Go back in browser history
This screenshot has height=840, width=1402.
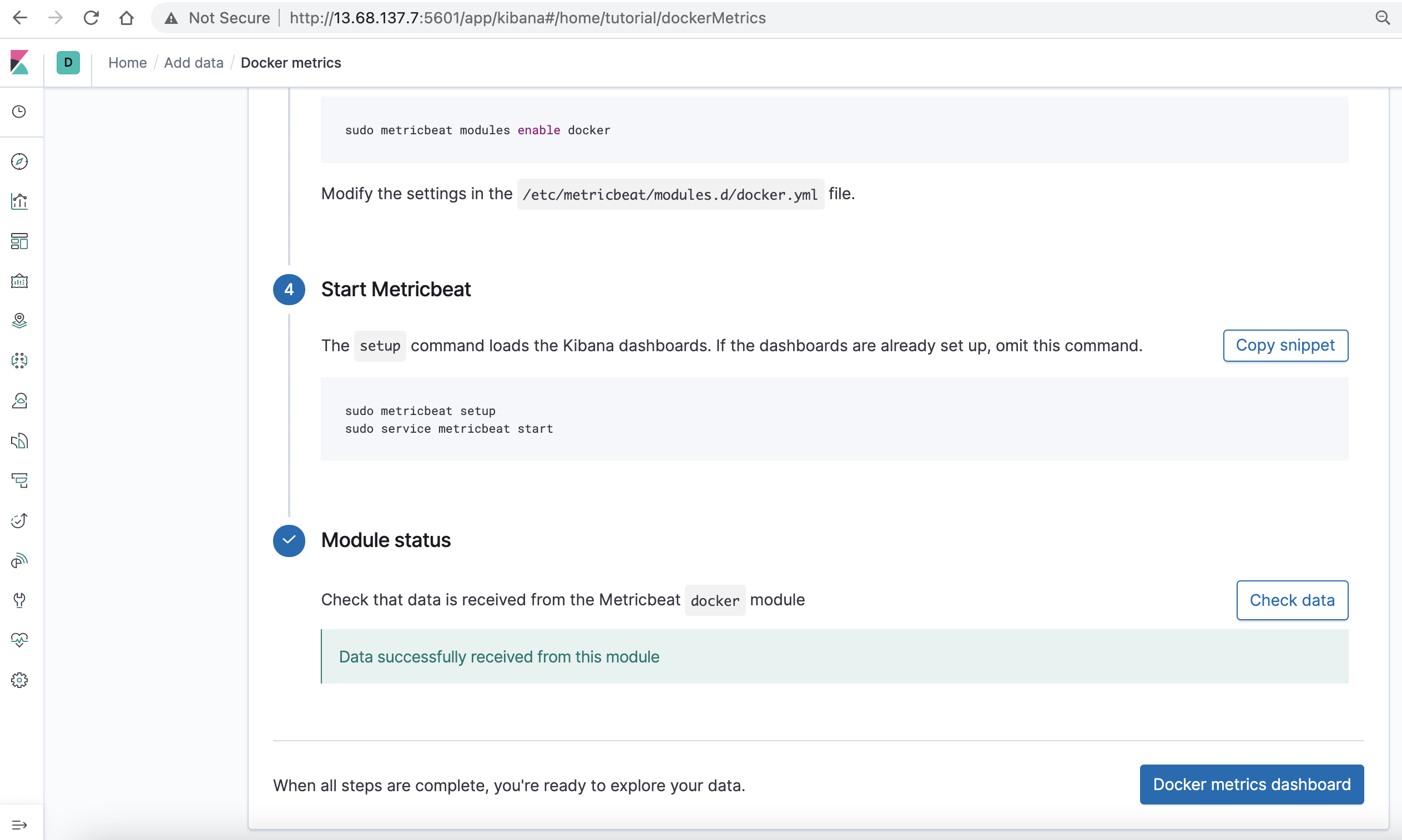20,18
